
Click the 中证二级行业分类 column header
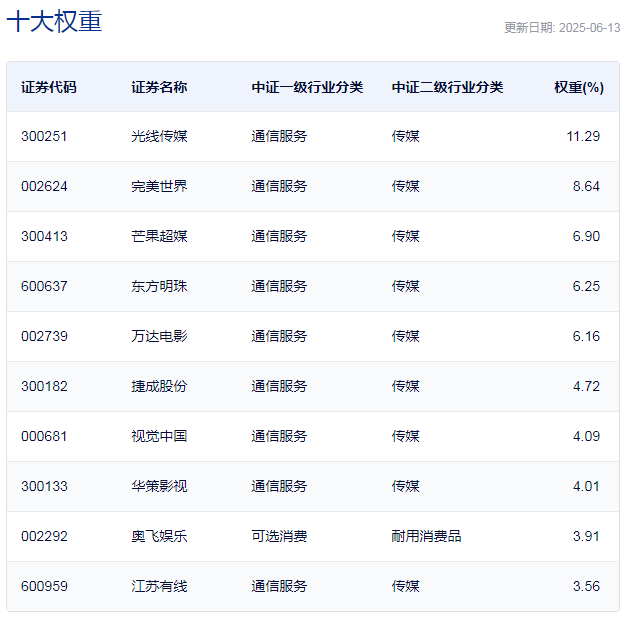coord(447,87)
